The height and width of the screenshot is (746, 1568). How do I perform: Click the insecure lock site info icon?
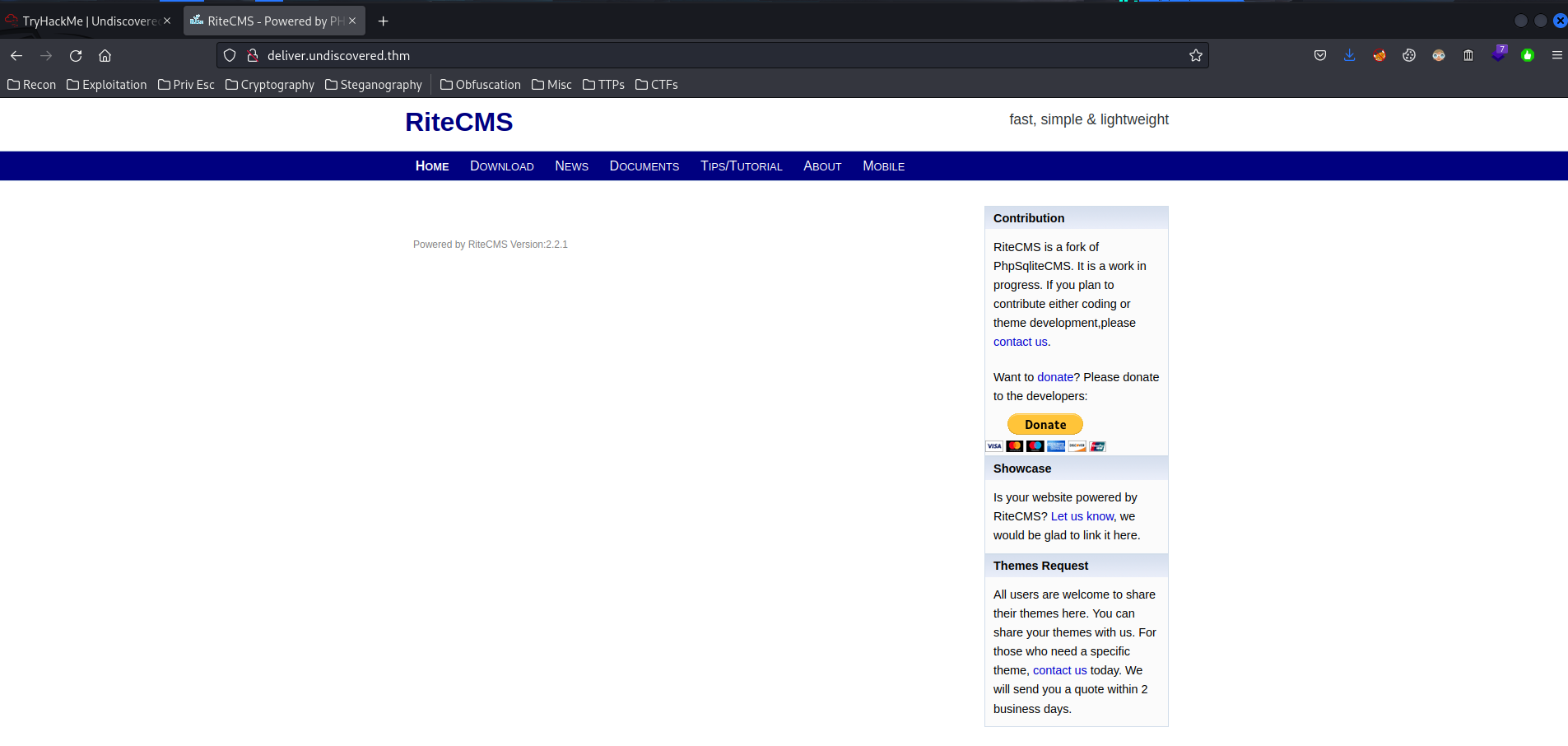click(253, 55)
